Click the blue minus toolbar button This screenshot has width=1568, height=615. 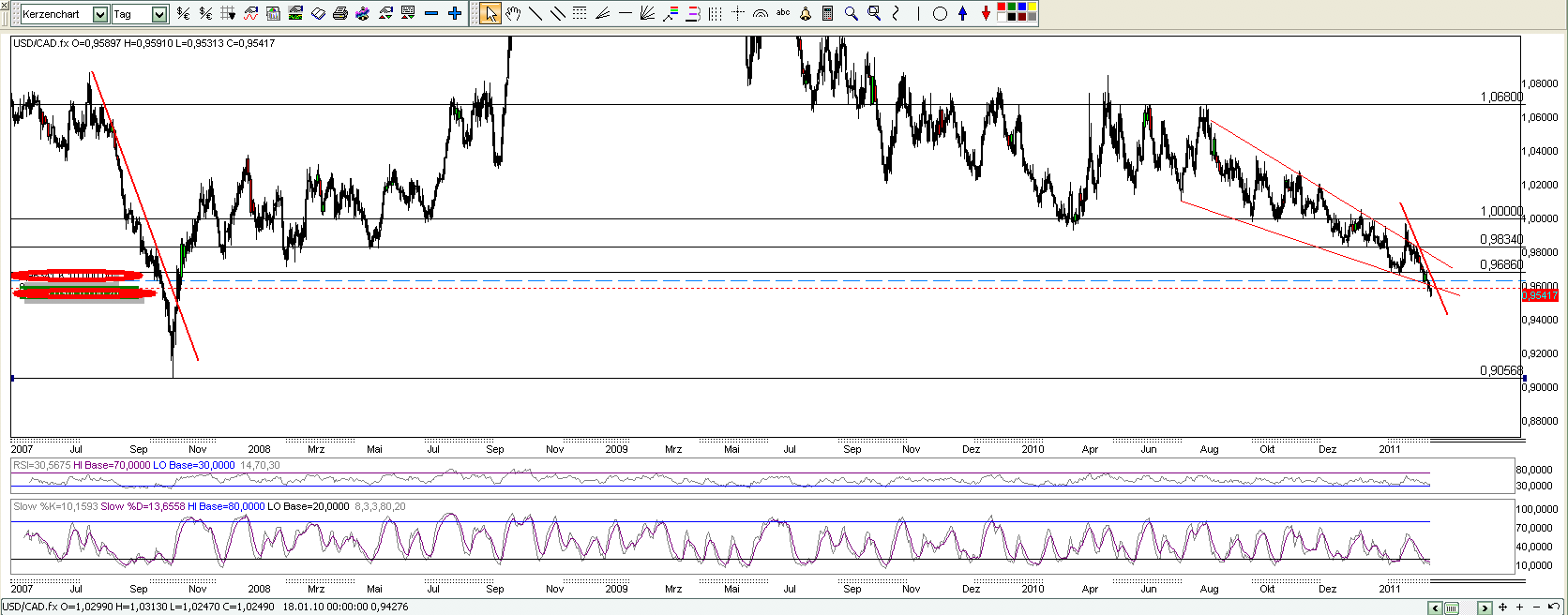pyautogui.click(x=431, y=13)
